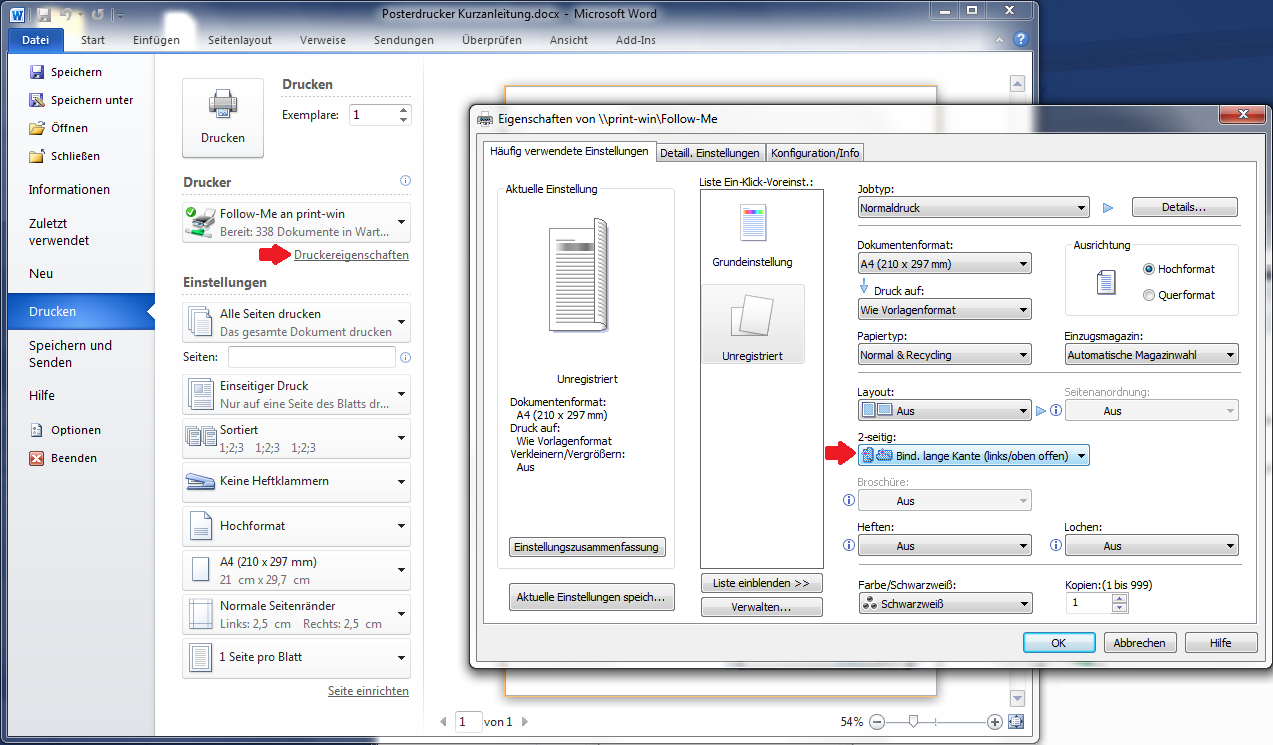The height and width of the screenshot is (745, 1273).
Task: Click the Speichern disk icon in the backstage menu
Action: click(37, 72)
